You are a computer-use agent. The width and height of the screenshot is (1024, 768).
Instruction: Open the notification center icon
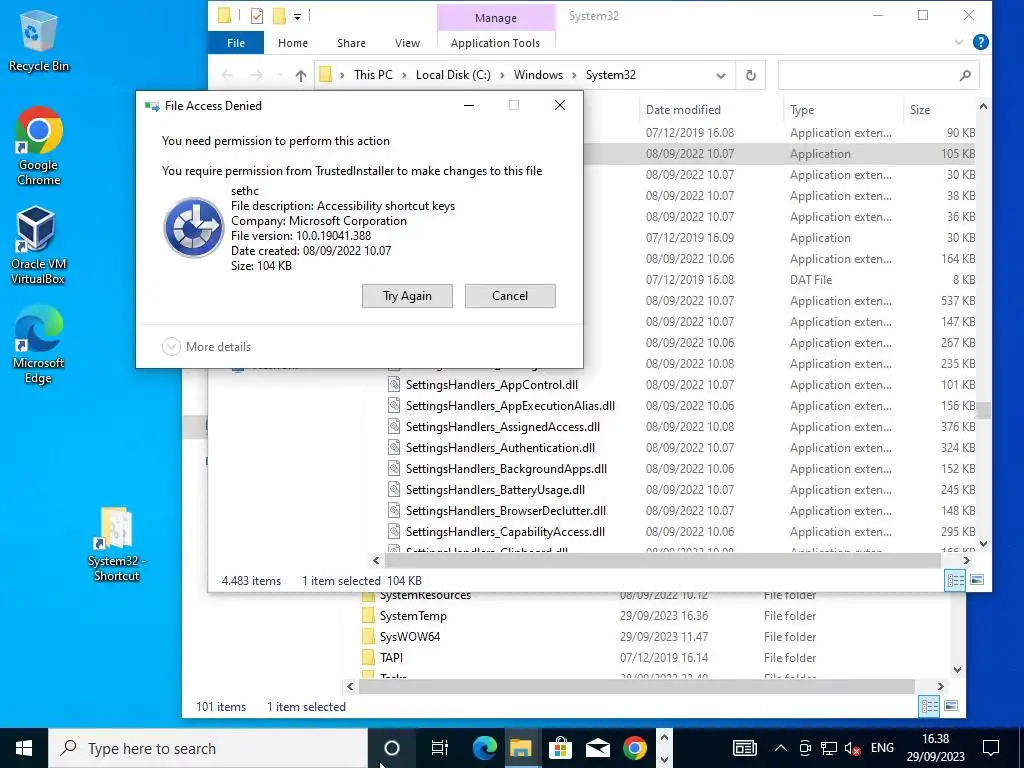click(x=991, y=748)
